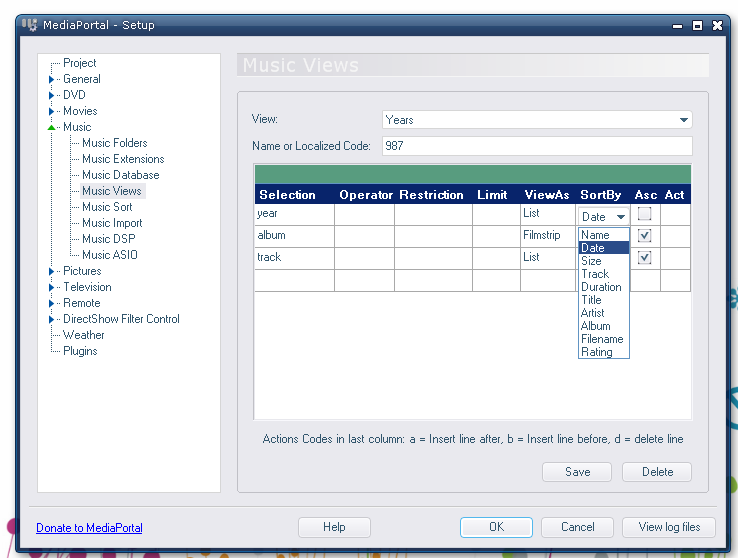The height and width of the screenshot is (558, 738).
Task: Collapse the Music tree node
Action: coord(51,128)
